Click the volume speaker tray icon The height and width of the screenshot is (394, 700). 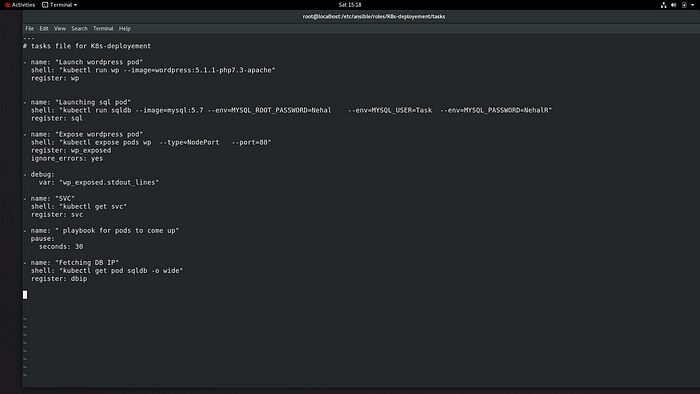(x=673, y=5)
